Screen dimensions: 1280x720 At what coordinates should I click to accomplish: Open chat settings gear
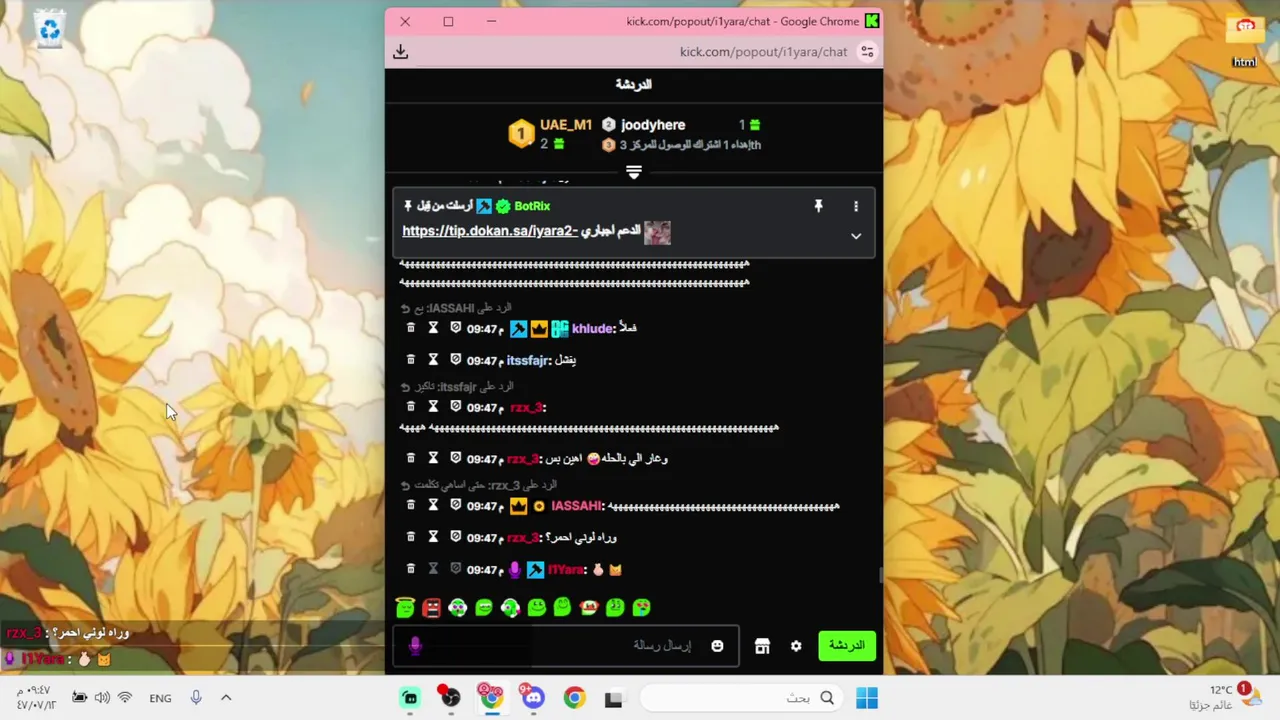[x=796, y=646]
